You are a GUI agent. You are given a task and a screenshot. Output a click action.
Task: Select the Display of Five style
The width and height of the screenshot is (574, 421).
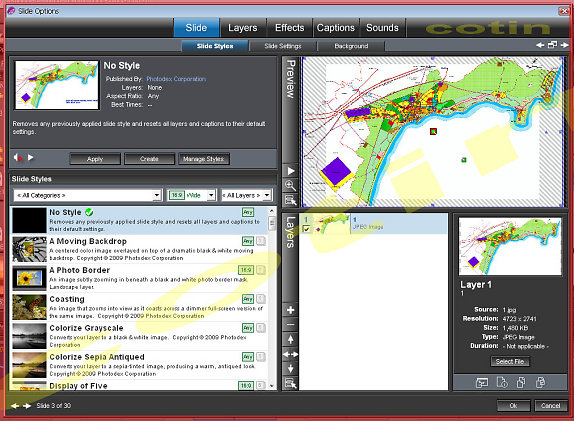pos(139,385)
